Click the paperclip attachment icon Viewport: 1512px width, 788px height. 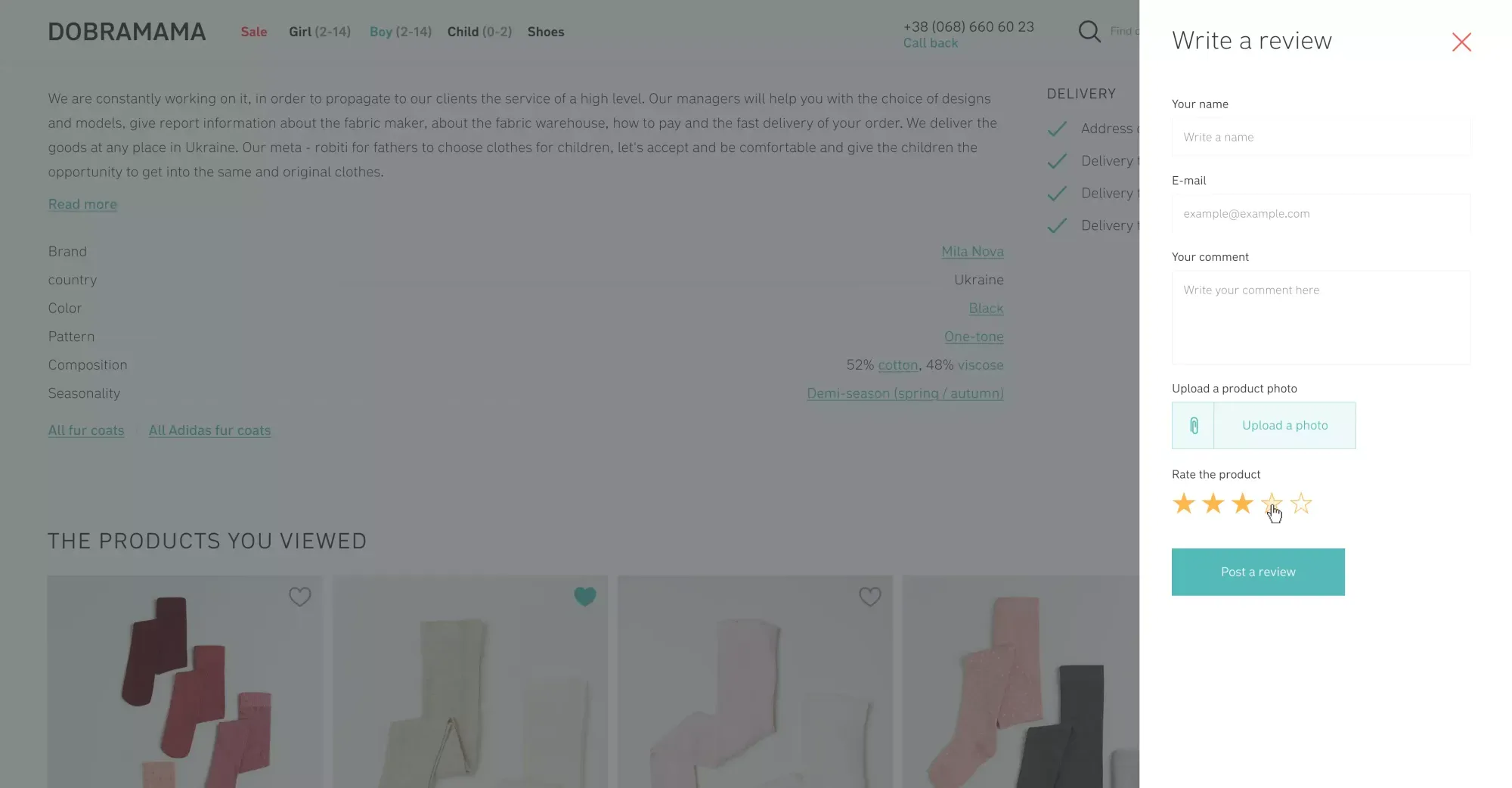(1193, 425)
